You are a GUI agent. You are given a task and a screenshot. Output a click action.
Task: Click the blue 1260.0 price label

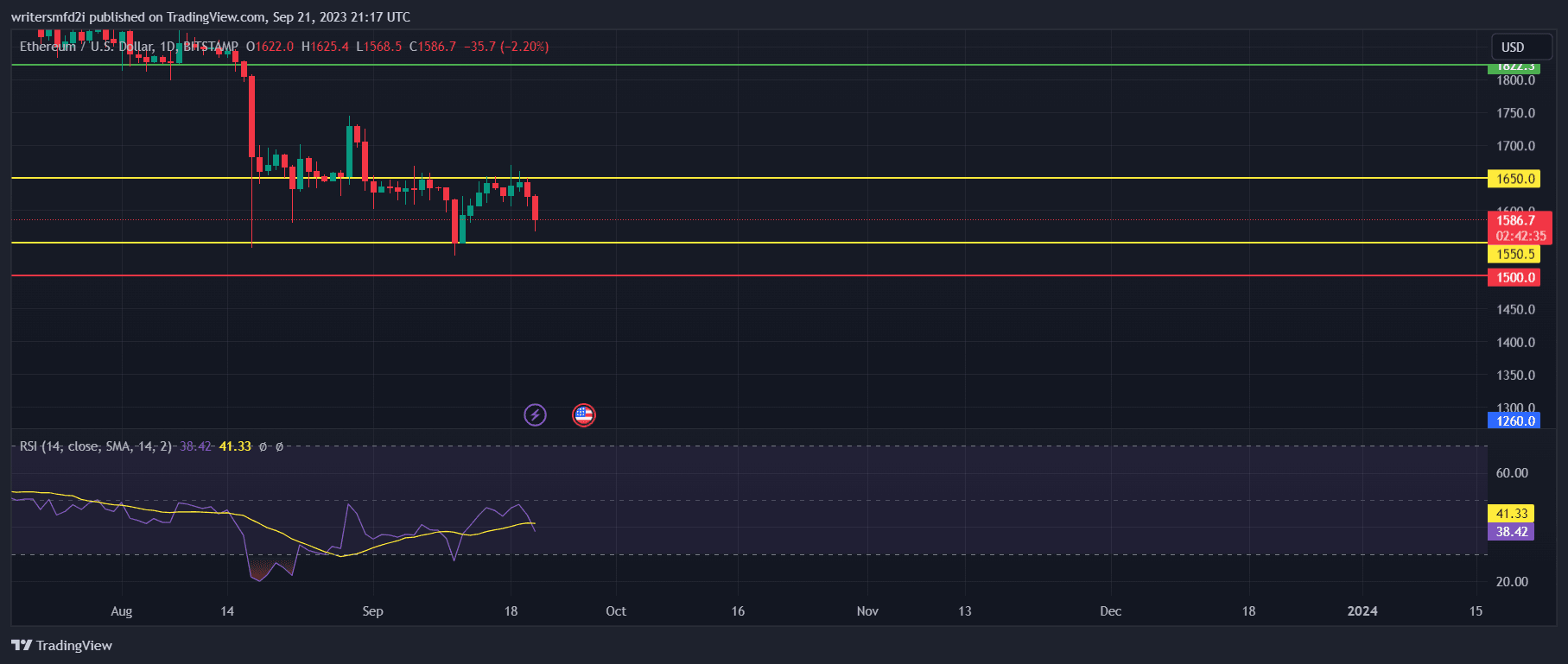[x=1514, y=421]
